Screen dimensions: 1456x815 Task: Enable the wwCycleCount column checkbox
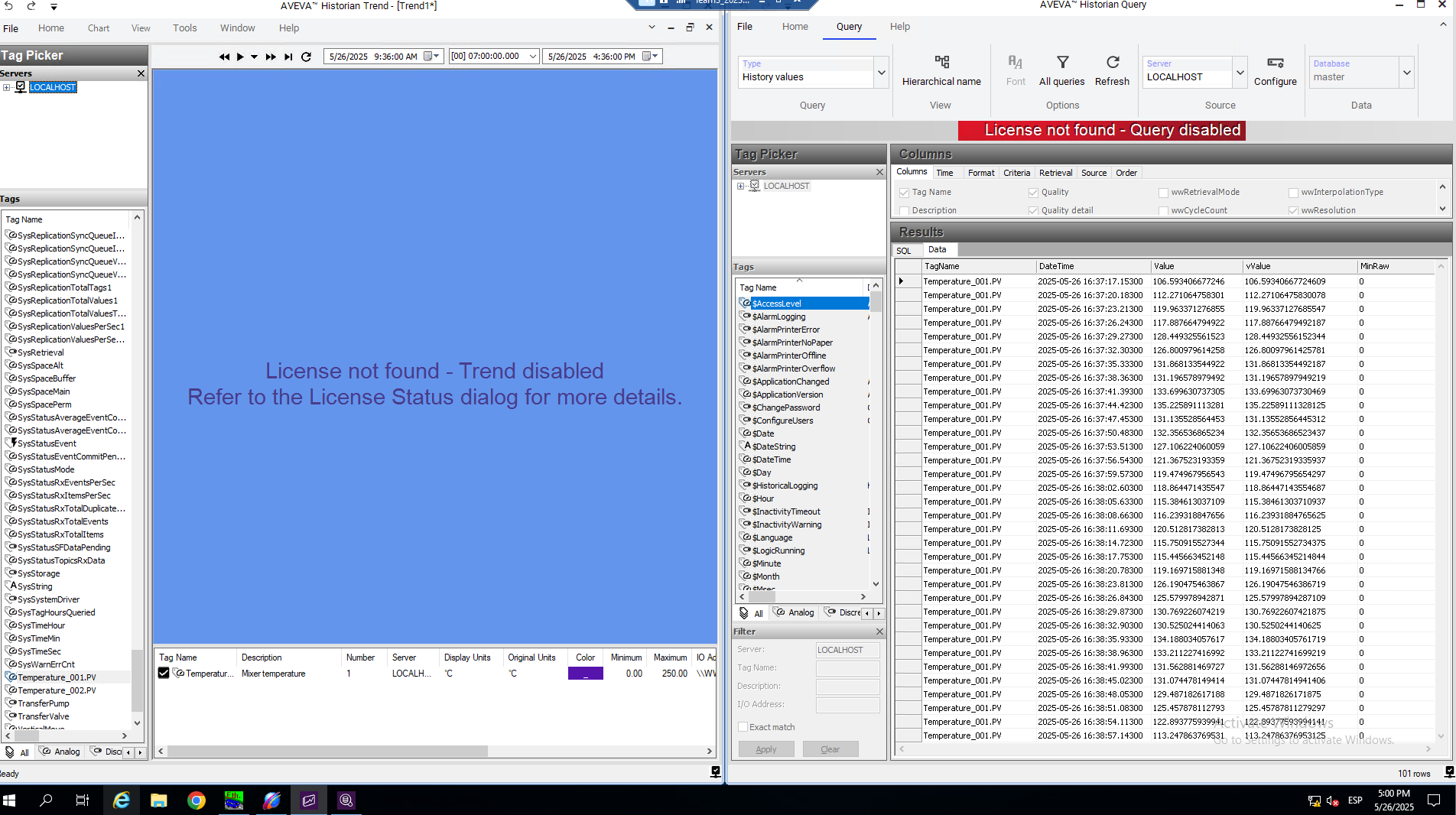tap(1164, 211)
